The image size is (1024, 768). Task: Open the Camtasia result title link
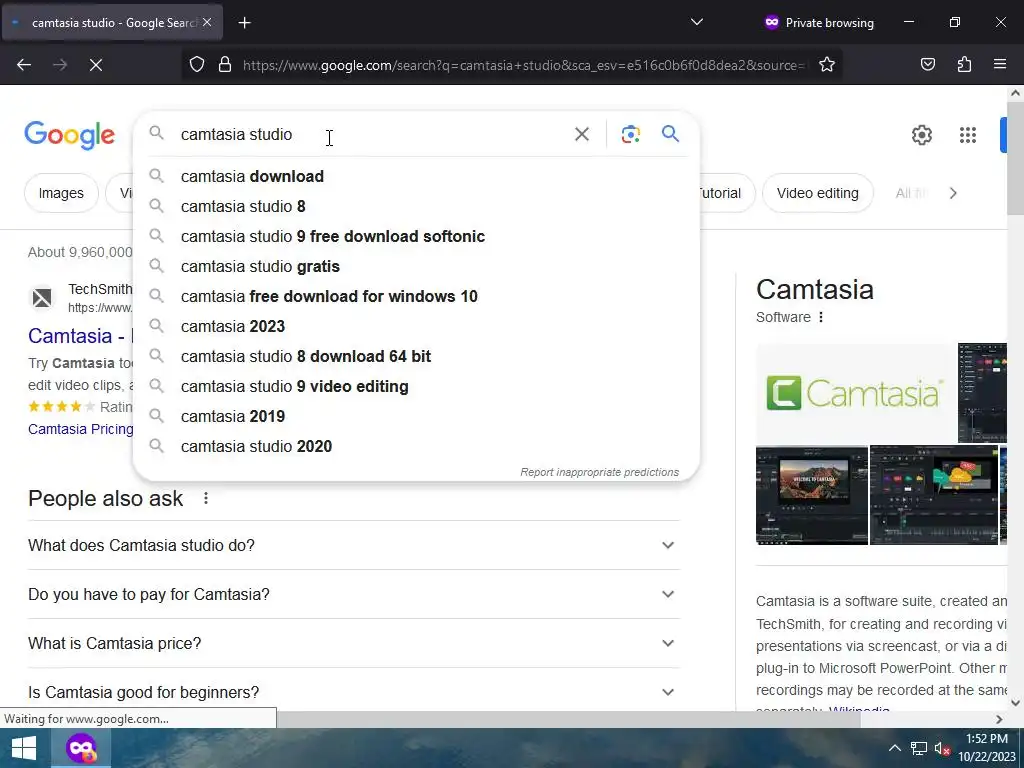(80, 336)
